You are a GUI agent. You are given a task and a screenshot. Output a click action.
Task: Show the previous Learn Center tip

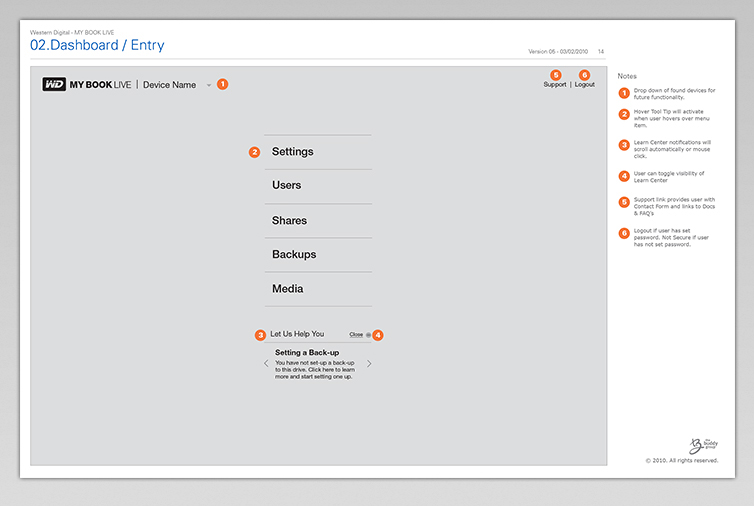click(266, 364)
